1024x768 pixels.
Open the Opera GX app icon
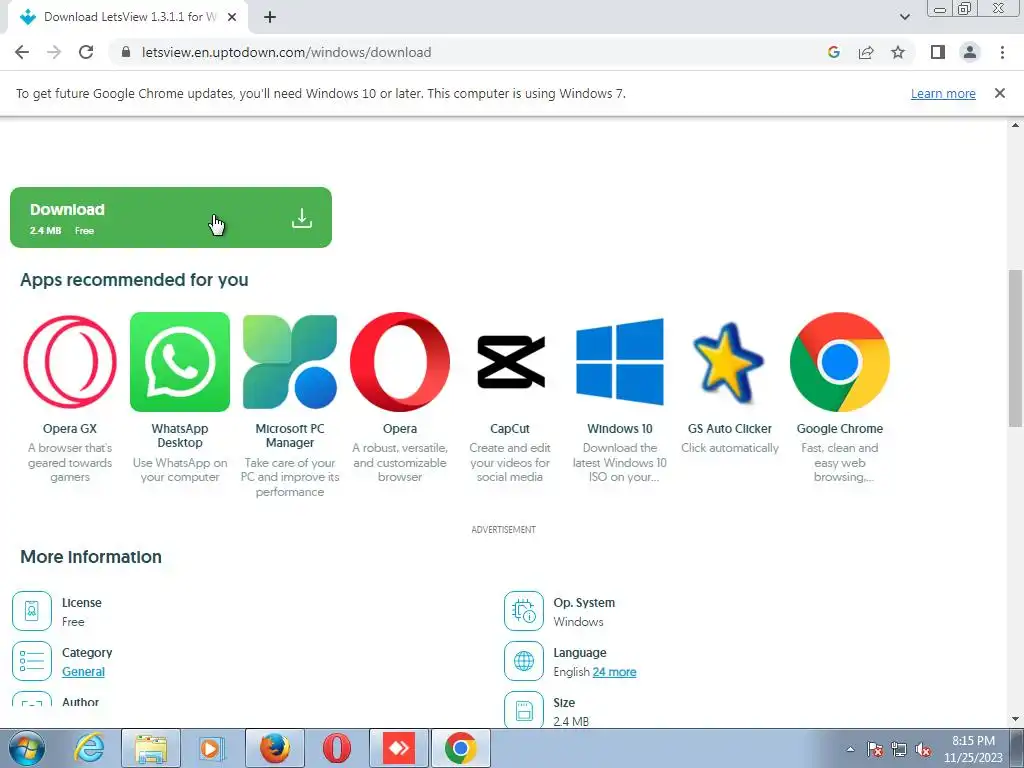[70, 362]
